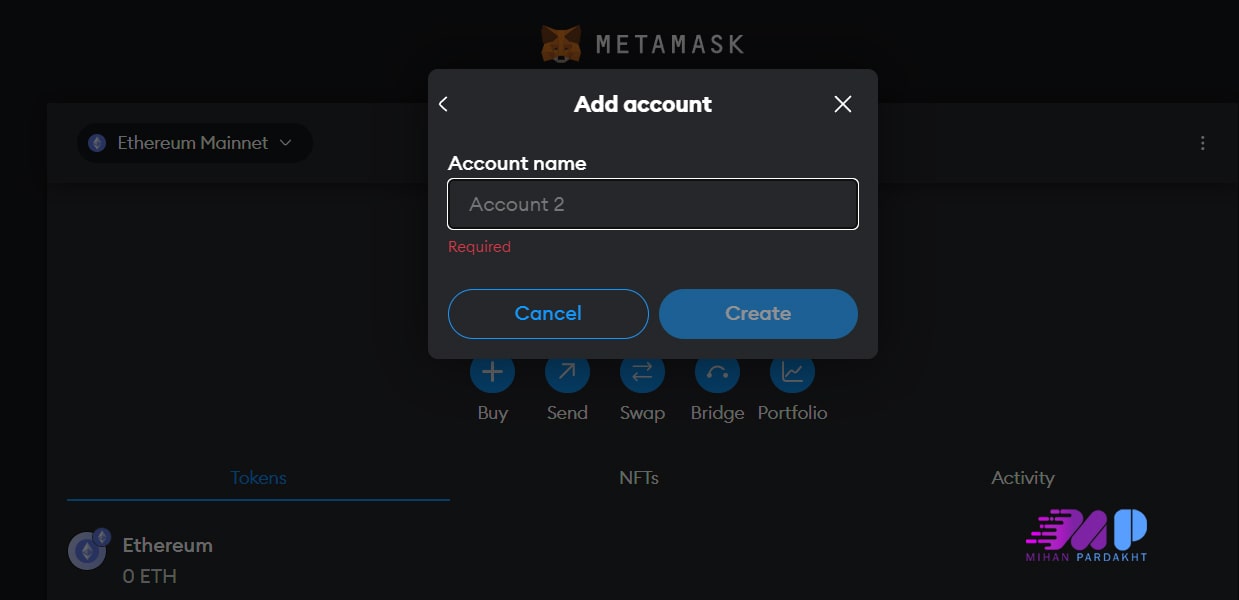Click the MetaMask fox logo

(561, 44)
